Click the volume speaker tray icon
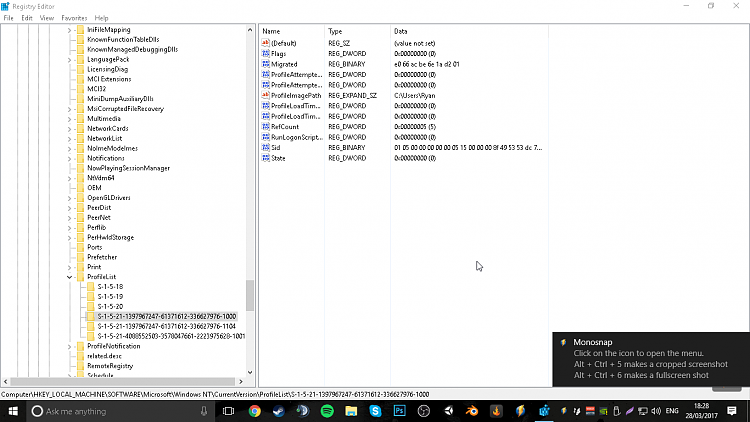The width and height of the screenshot is (750, 422). coord(656,411)
